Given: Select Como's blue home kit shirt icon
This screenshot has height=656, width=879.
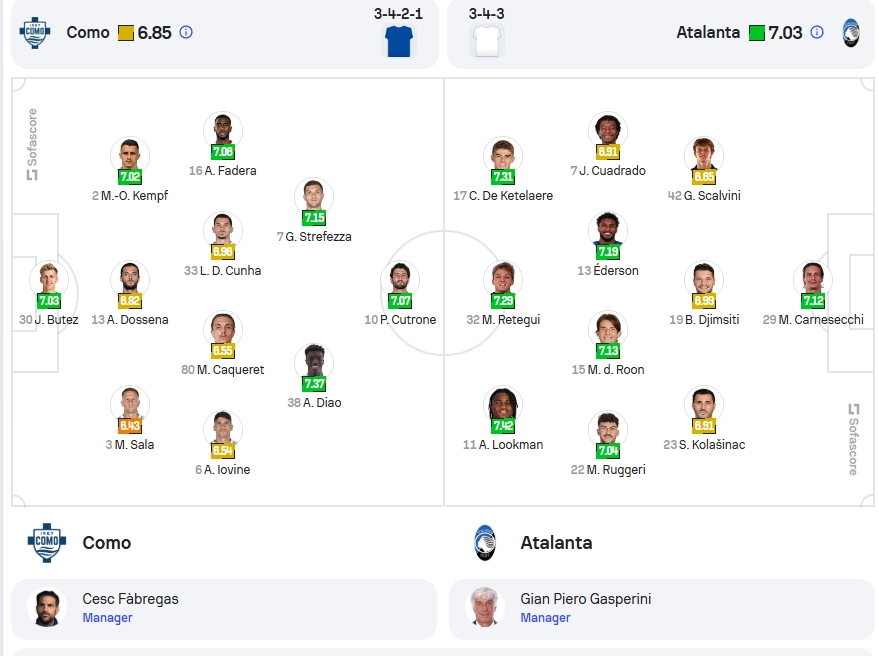Looking at the screenshot, I should (399, 41).
